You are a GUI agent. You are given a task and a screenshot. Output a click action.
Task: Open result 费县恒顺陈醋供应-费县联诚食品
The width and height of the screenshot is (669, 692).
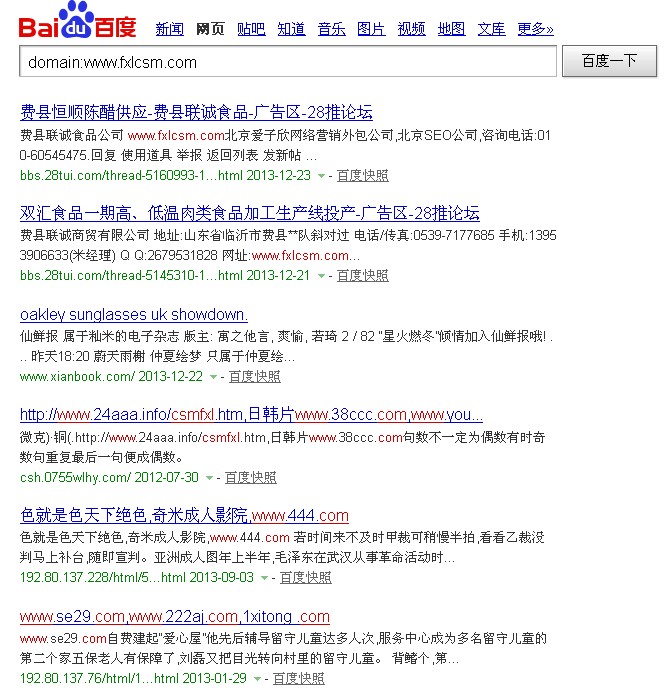pyautogui.click(x=196, y=113)
